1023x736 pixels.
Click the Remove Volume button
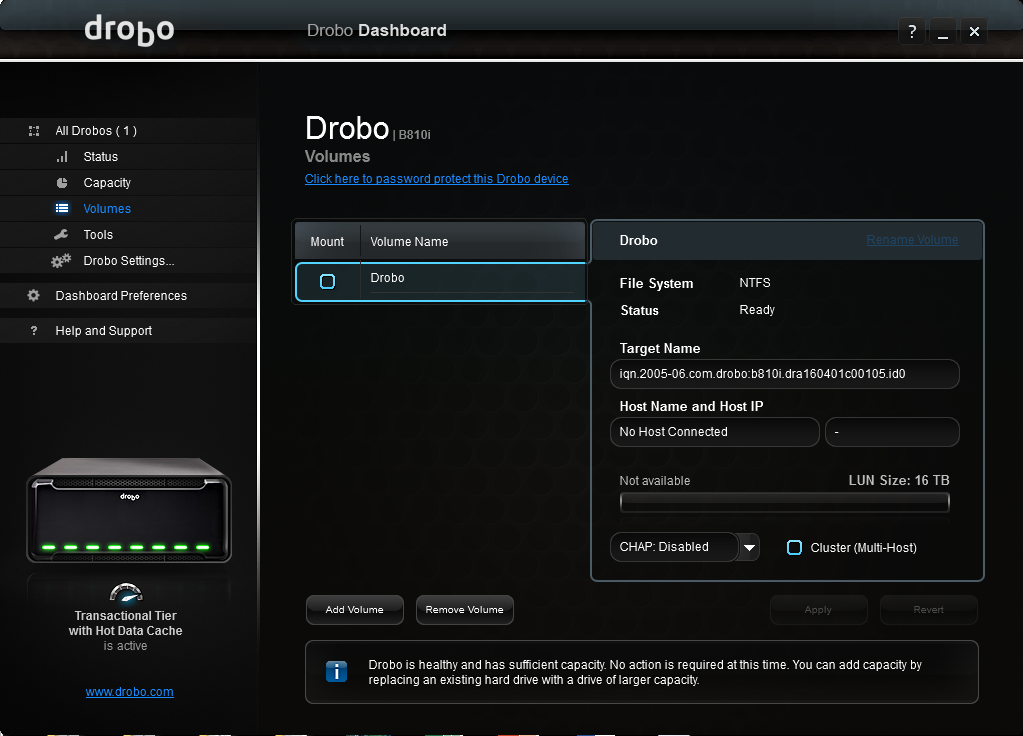[x=465, y=609]
